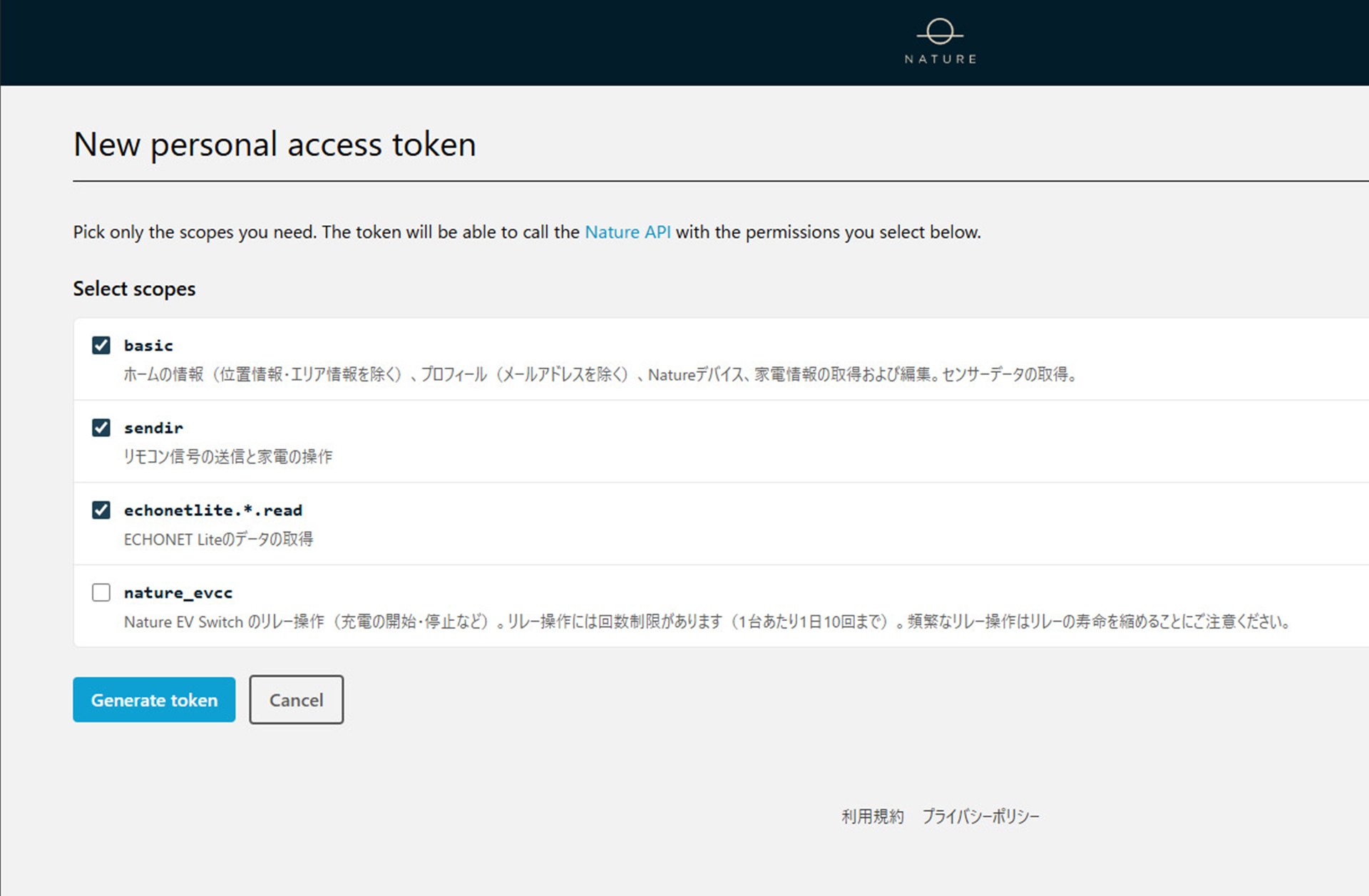Image resolution: width=1369 pixels, height=896 pixels.
Task: Uncheck the sendir scope checkbox
Action: coord(101,428)
